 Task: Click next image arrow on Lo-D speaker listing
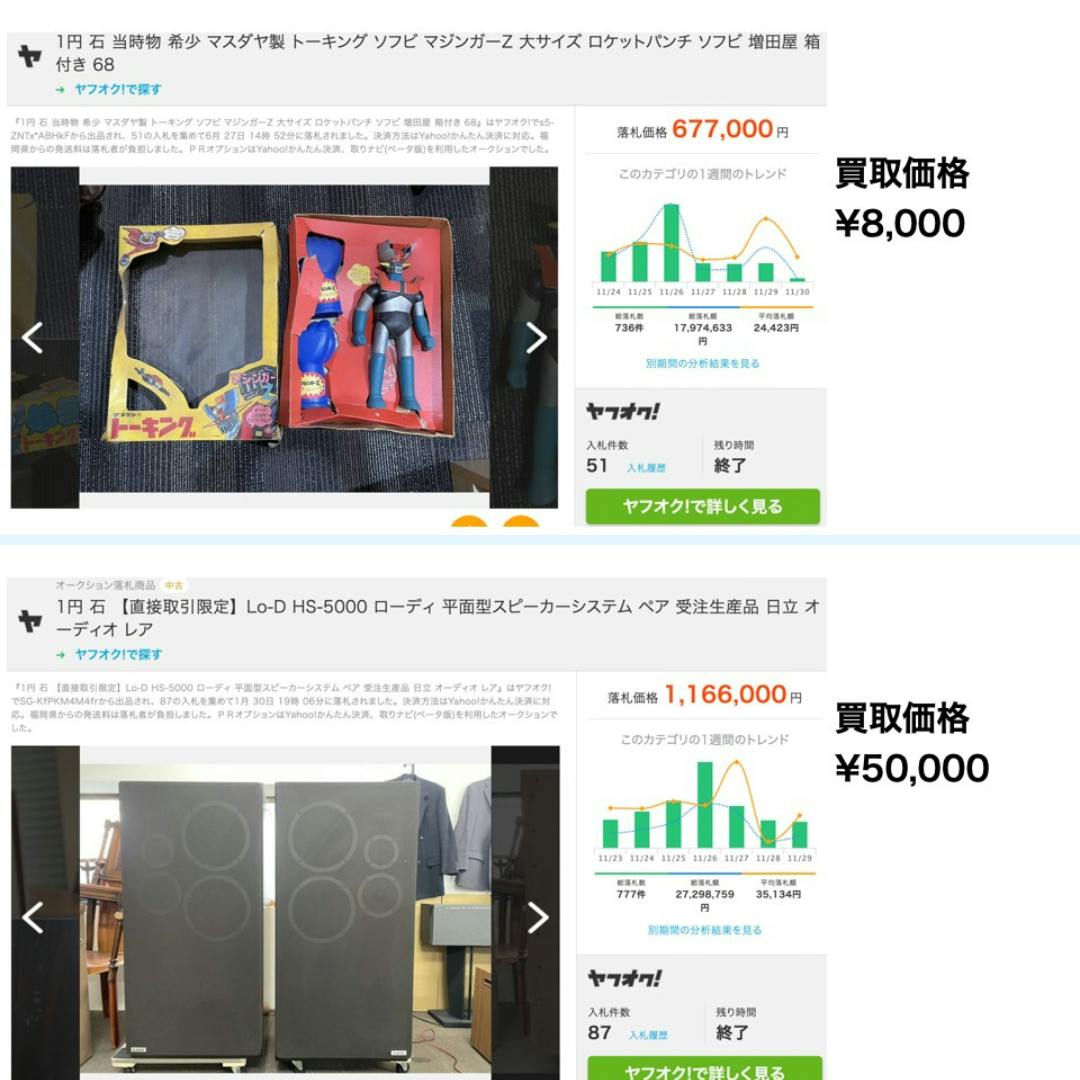click(537, 917)
